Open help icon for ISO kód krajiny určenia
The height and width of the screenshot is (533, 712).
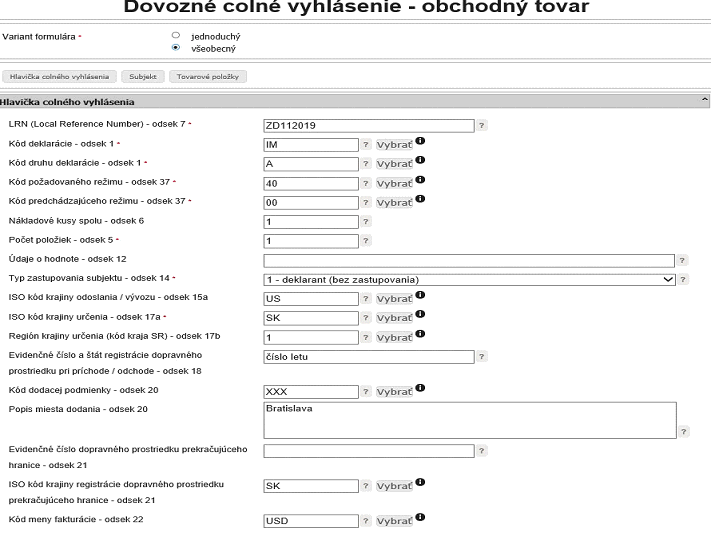pyautogui.click(x=366, y=317)
